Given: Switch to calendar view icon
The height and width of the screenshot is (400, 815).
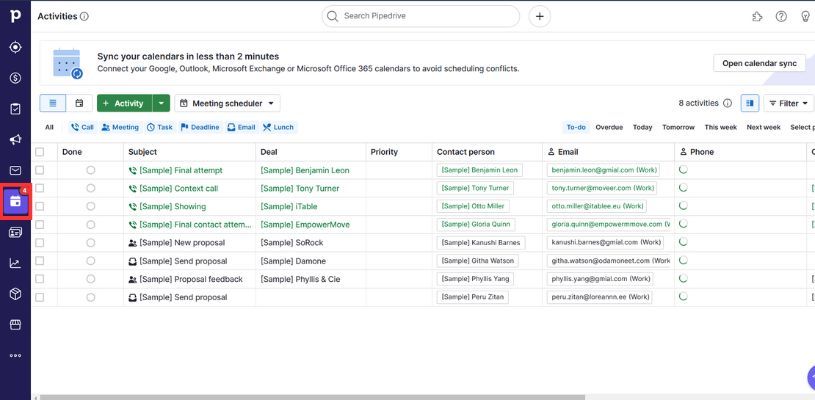Looking at the screenshot, I should click(x=79, y=103).
